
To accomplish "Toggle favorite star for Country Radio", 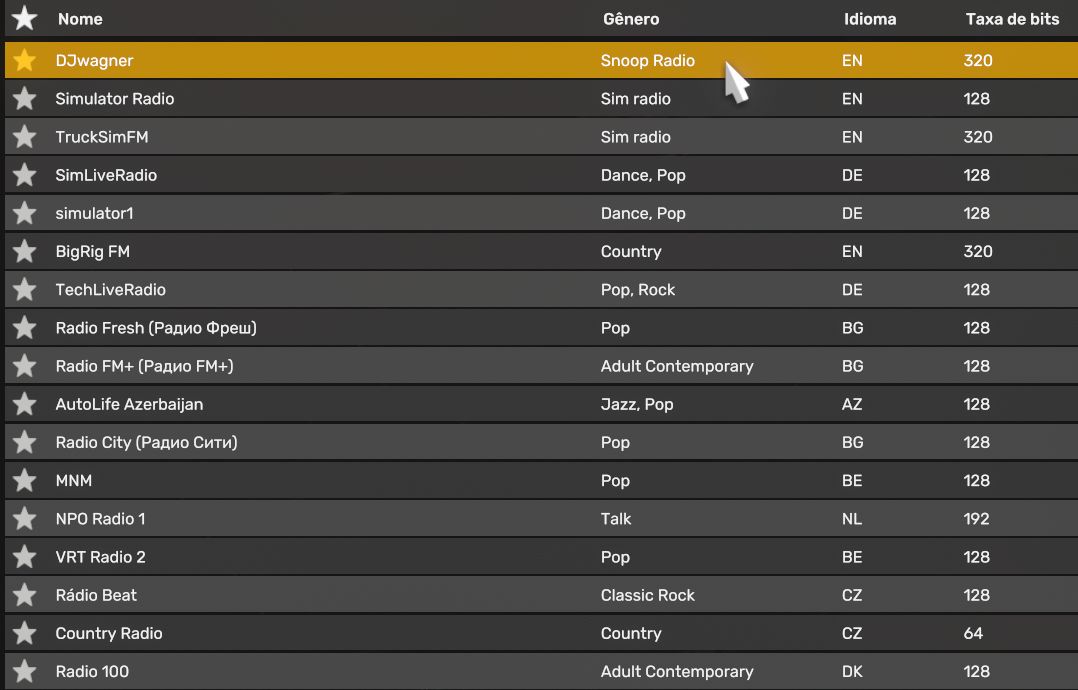I will (x=25, y=633).
